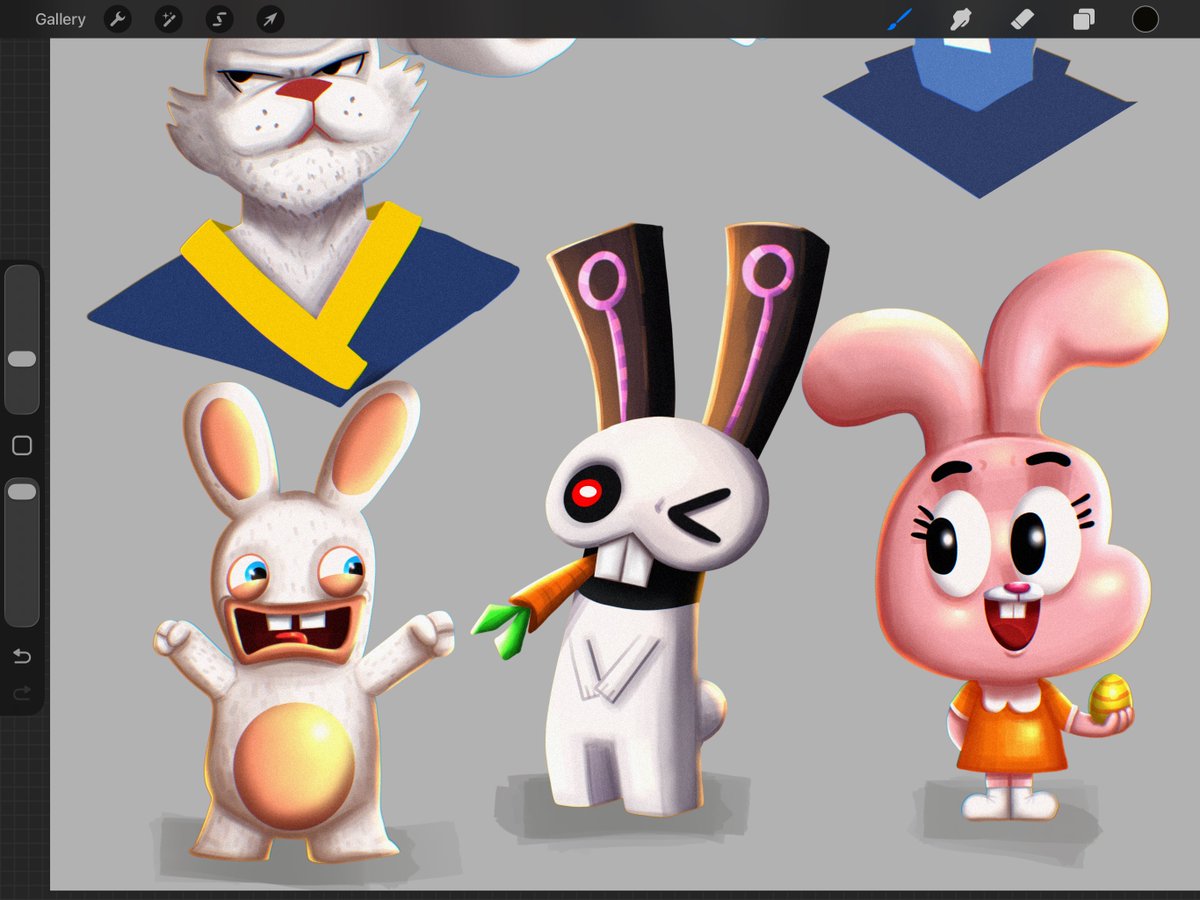This screenshot has height=900, width=1200.
Task: Open the black color picker
Action: [x=1145, y=19]
